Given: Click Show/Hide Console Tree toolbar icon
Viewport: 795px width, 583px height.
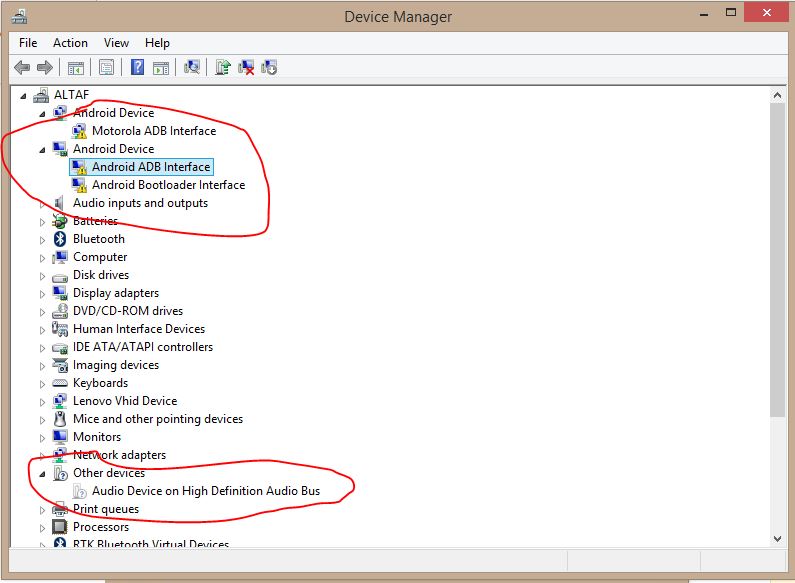Looking at the screenshot, I should 76,67.
